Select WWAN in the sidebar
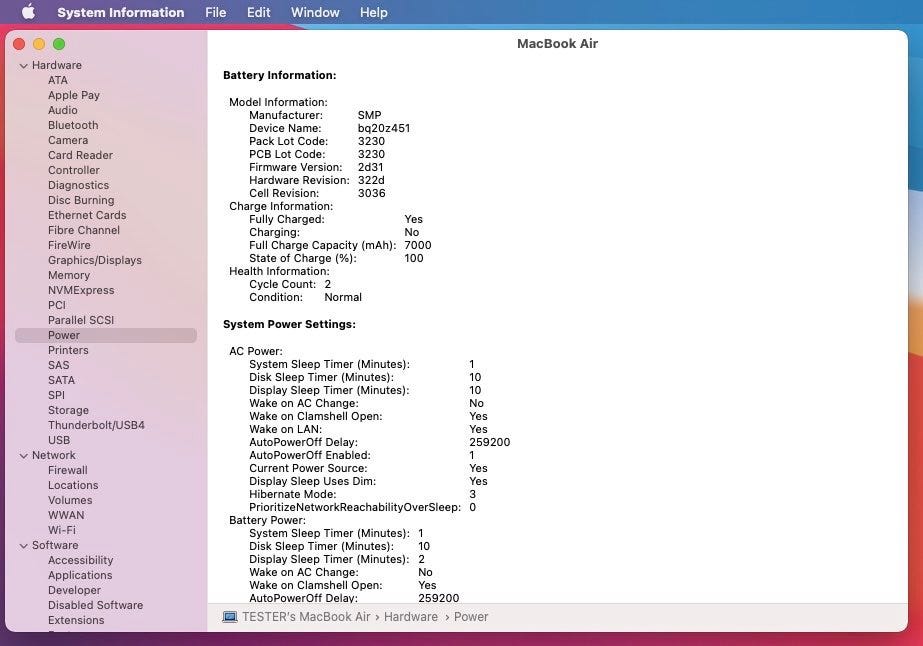This screenshot has width=923, height=646. tap(66, 515)
